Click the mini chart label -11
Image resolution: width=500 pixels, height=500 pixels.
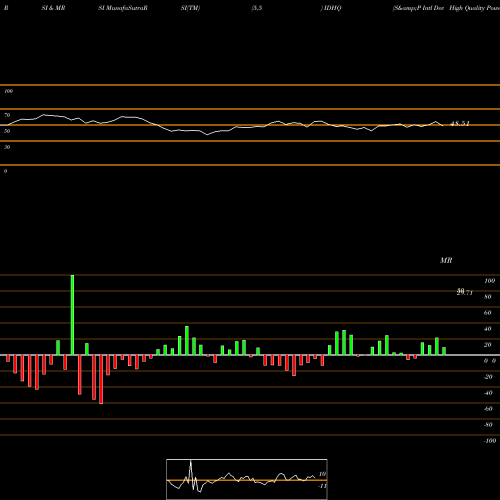pos(322,486)
